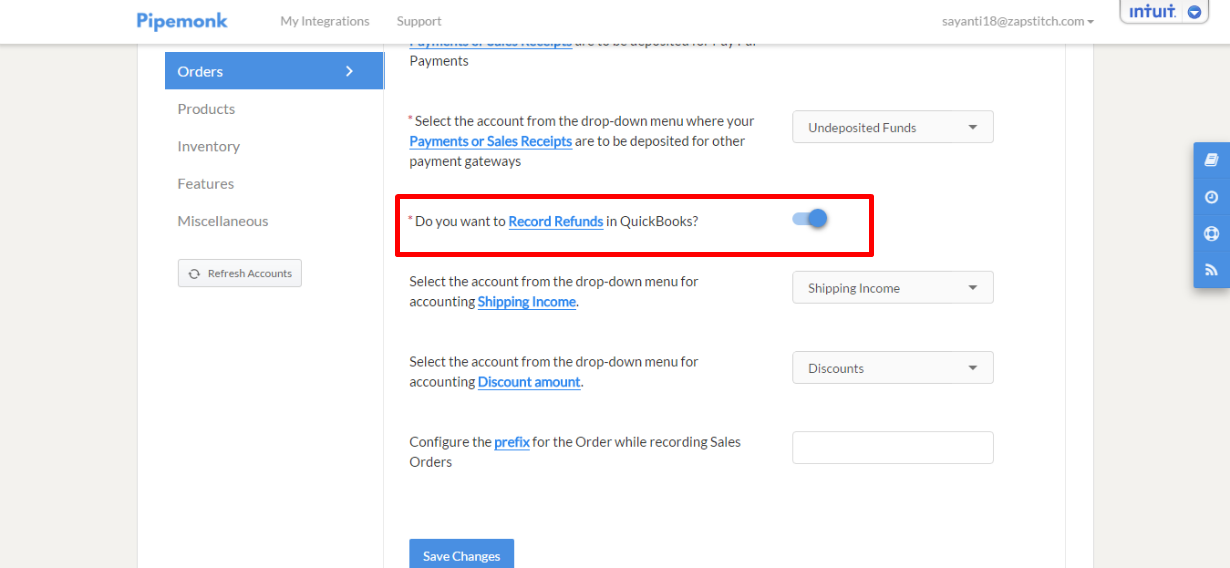Open the lifebuoy support icon in side panel
The image size is (1230, 568).
1211,234
